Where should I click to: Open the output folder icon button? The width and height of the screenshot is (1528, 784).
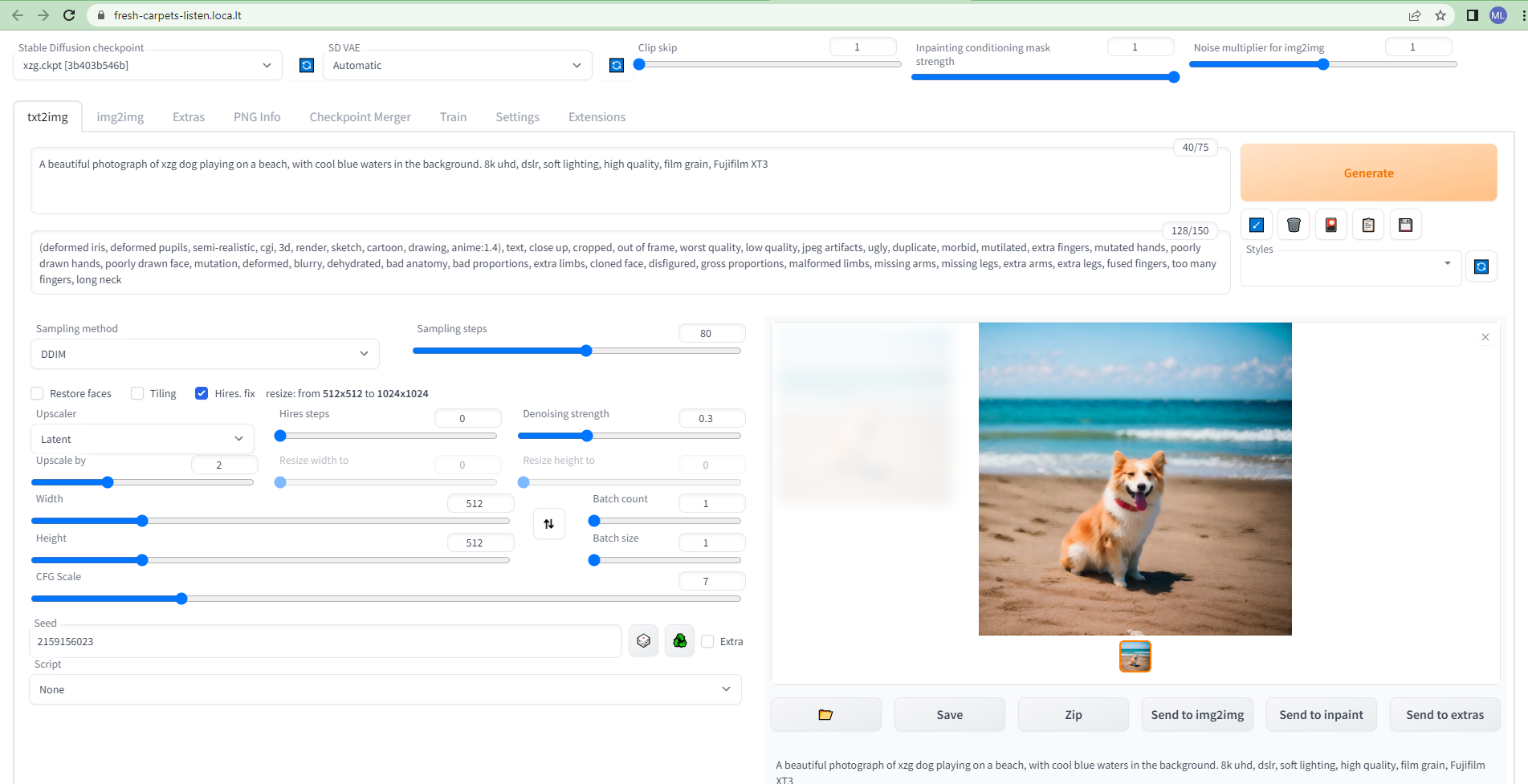tap(825, 715)
